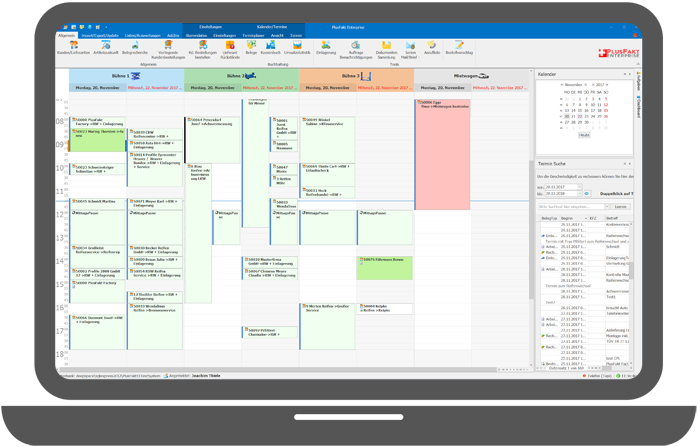
Task: Open the 'bis' date dropdown
Action: pos(579,194)
